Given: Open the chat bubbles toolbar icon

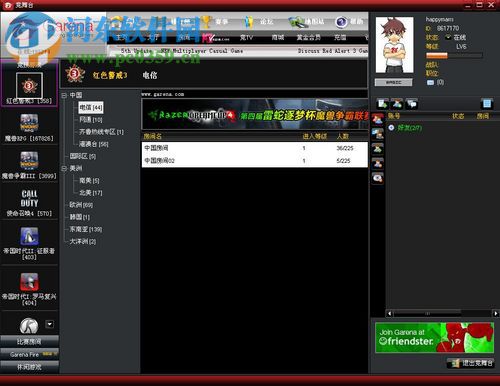Looking at the screenshot, I should [x=412, y=104].
